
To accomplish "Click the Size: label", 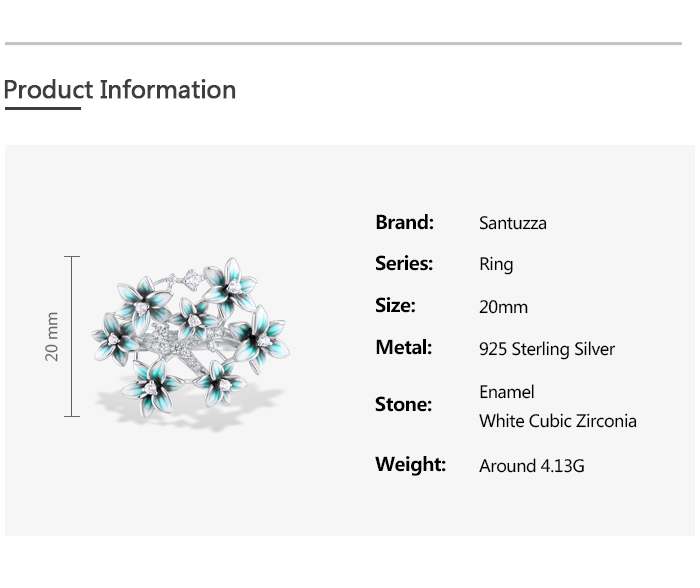I will pyautogui.click(x=395, y=306).
